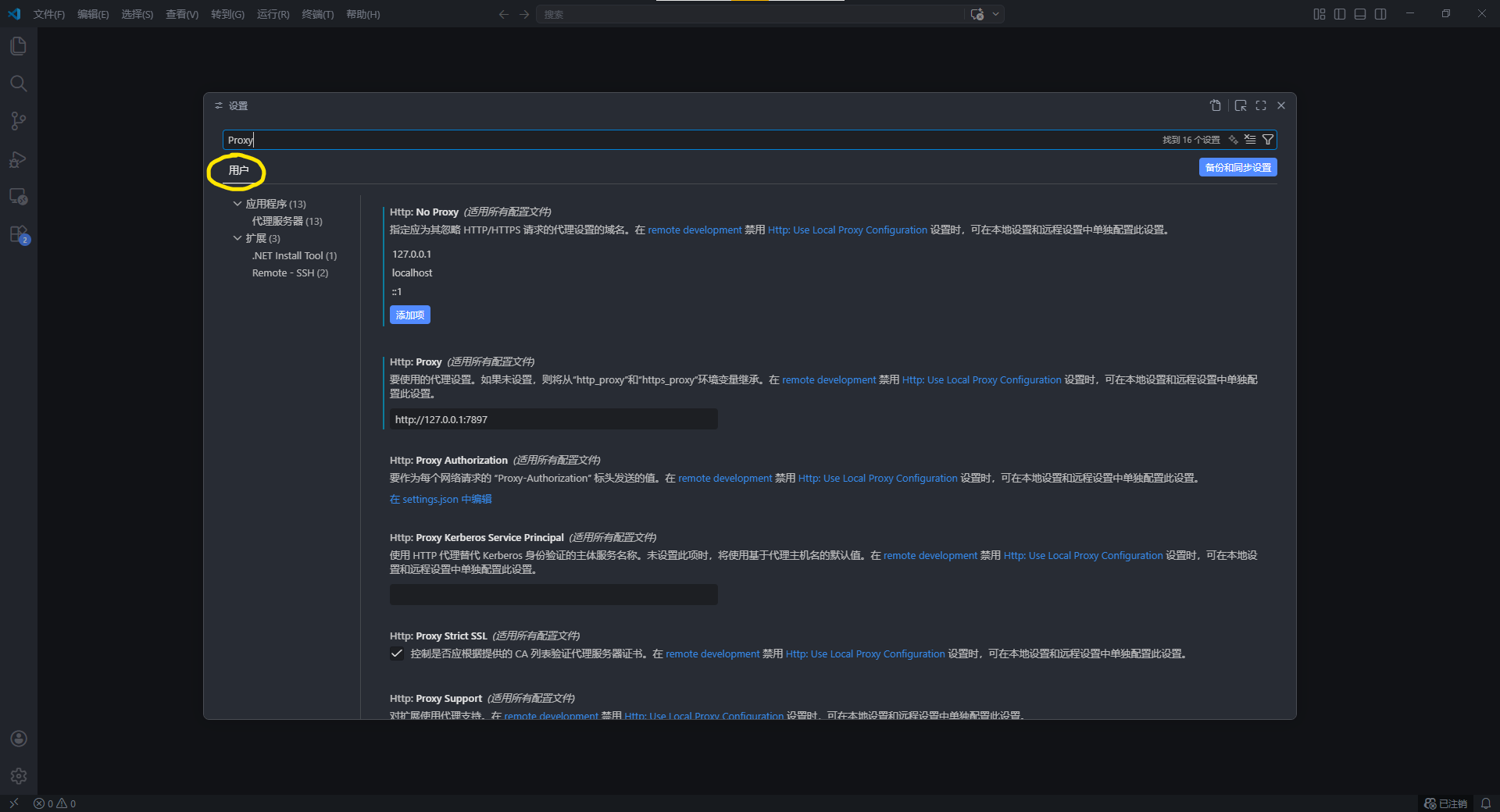This screenshot has height=812, width=1500.
Task: Open the 终端(T) menu
Action: pyautogui.click(x=317, y=14)
